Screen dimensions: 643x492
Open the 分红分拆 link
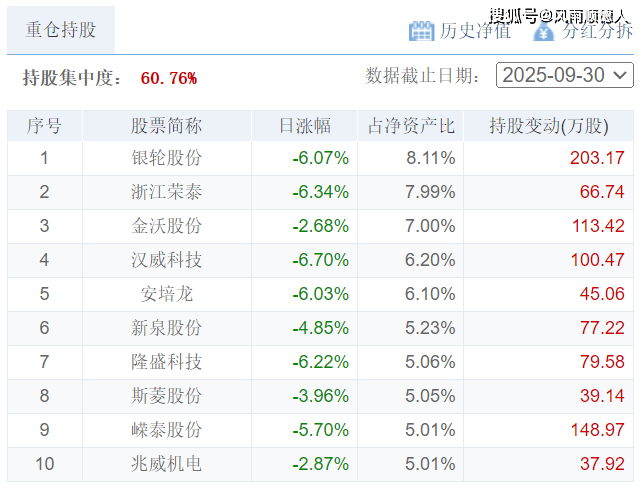pyautogui.click(x=596, y=30)
